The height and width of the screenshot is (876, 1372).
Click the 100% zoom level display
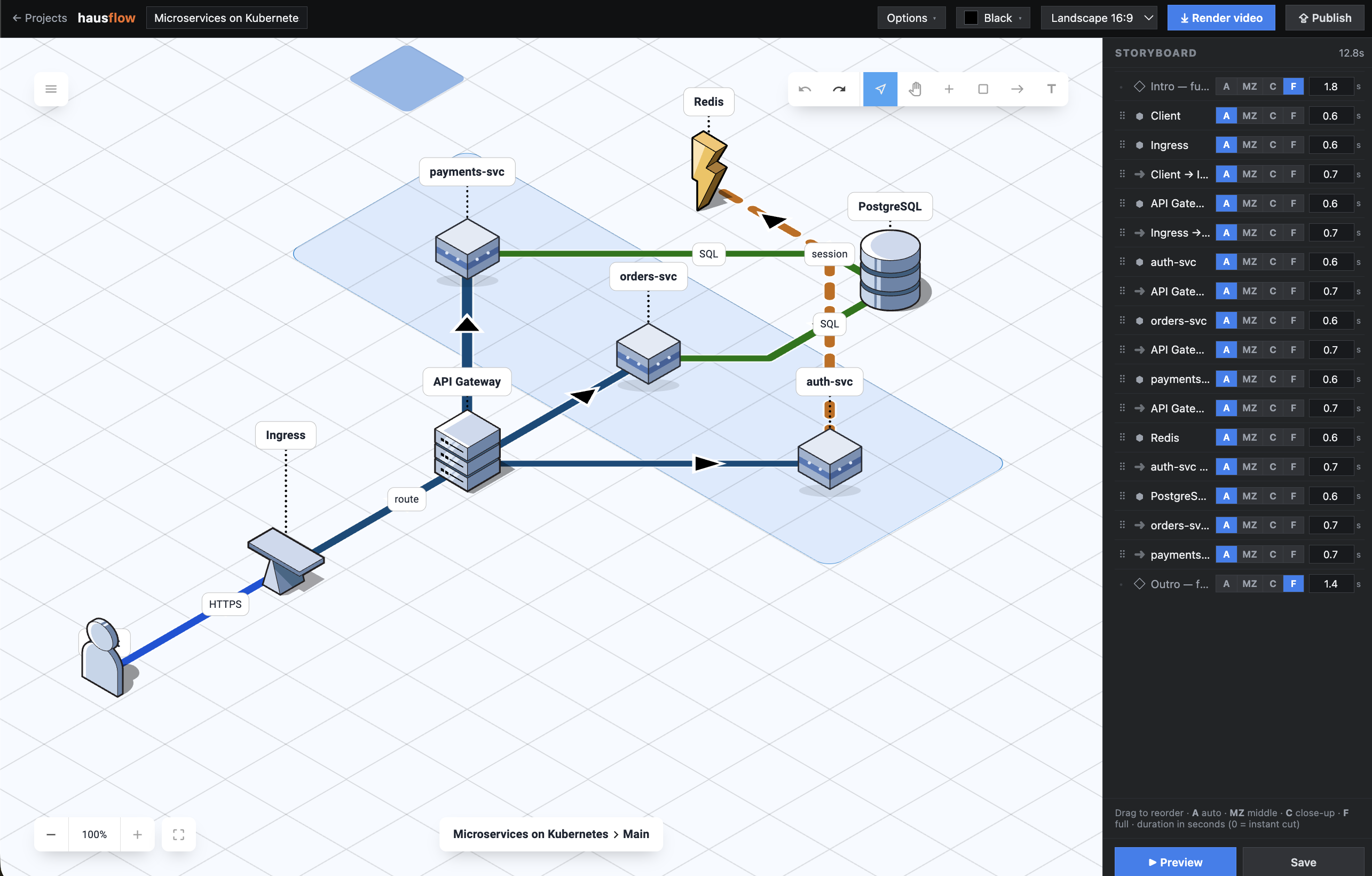click(94, 834)
